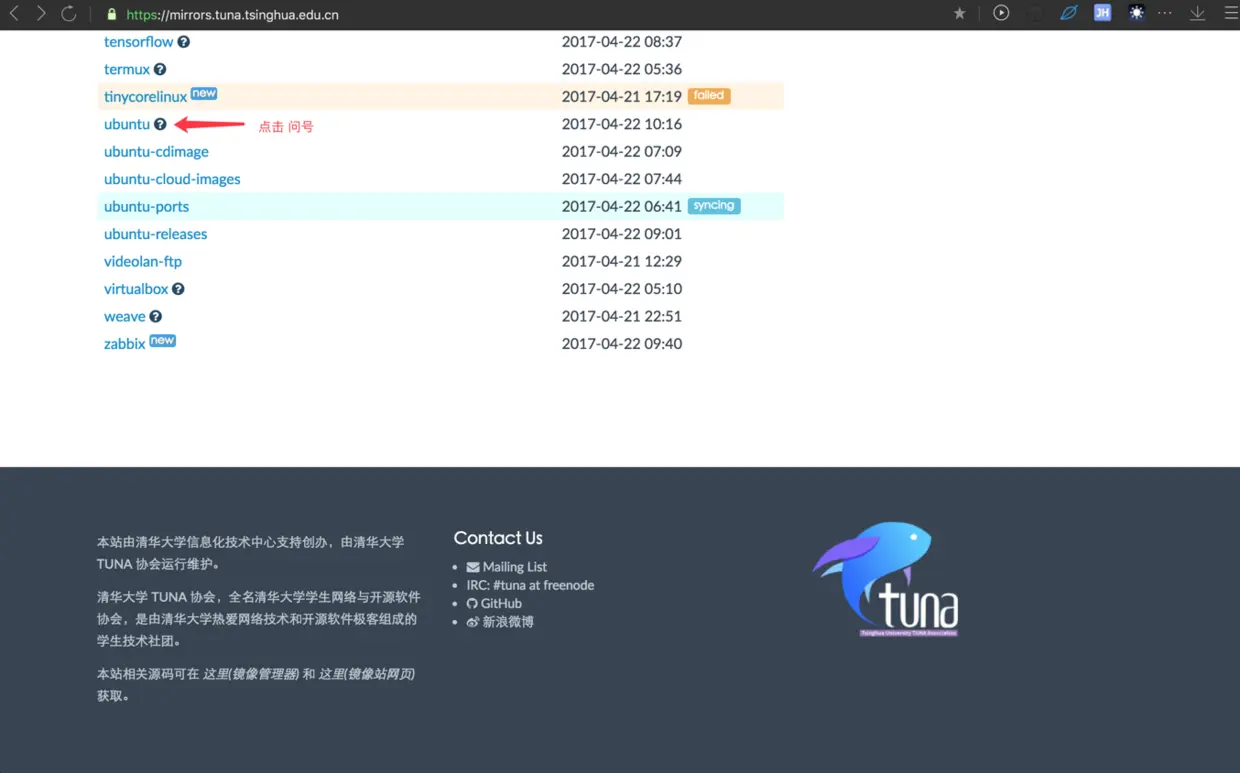
Task: Open the zabbix mirror link
Action: pyautogui.click(x=125, y=344)
